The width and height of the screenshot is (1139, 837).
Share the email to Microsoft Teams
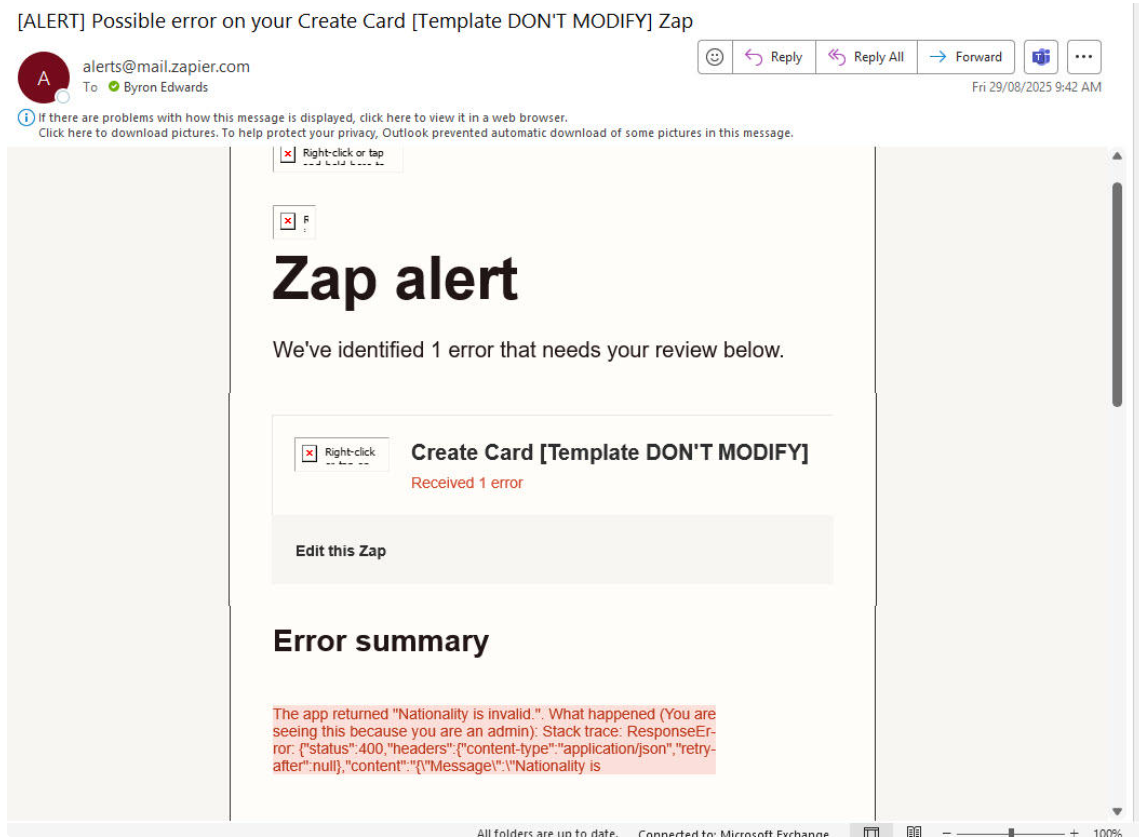coord(1041,57)
